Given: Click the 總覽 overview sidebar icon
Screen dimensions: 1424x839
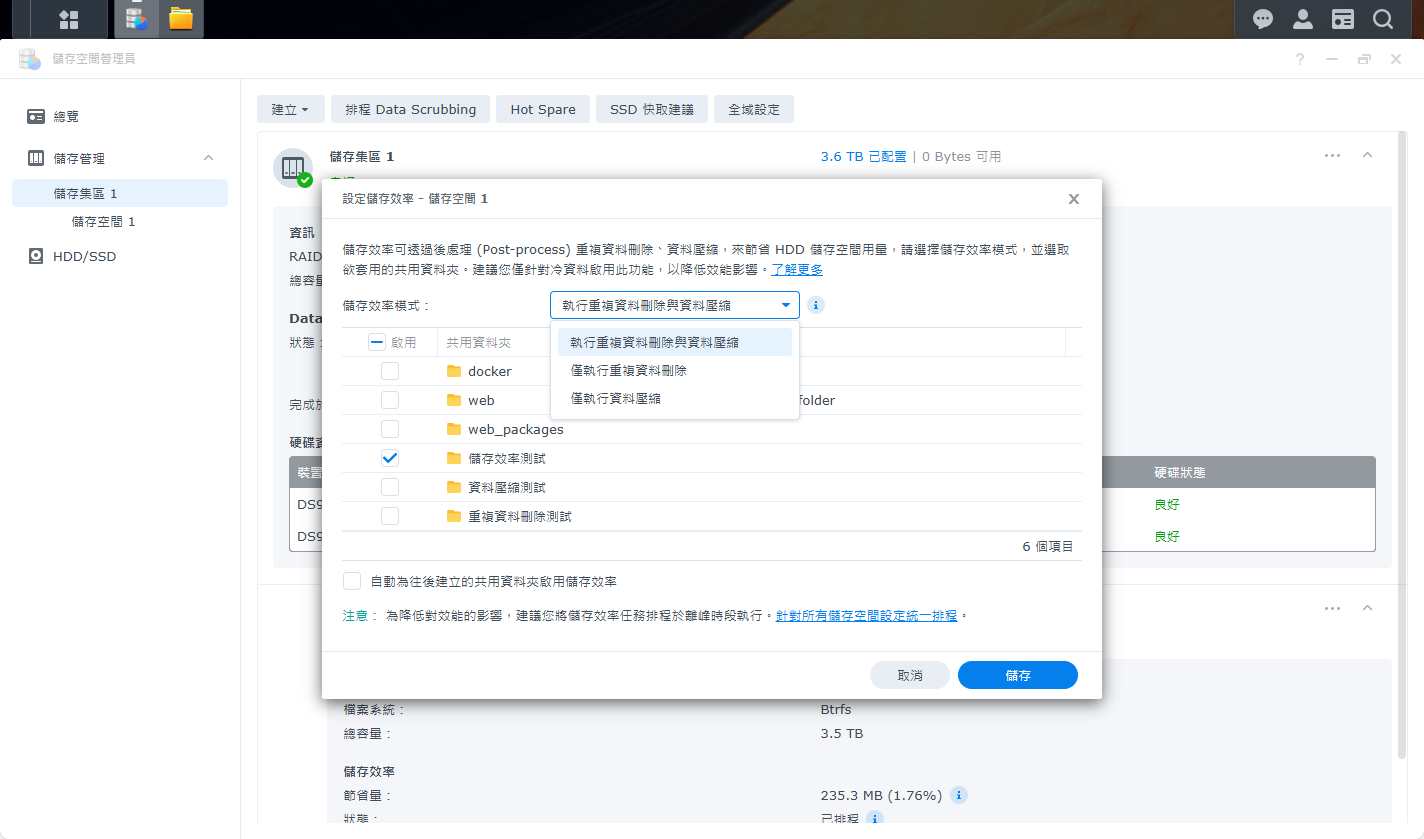Looking at the screenshot, I should pos(36,116).
